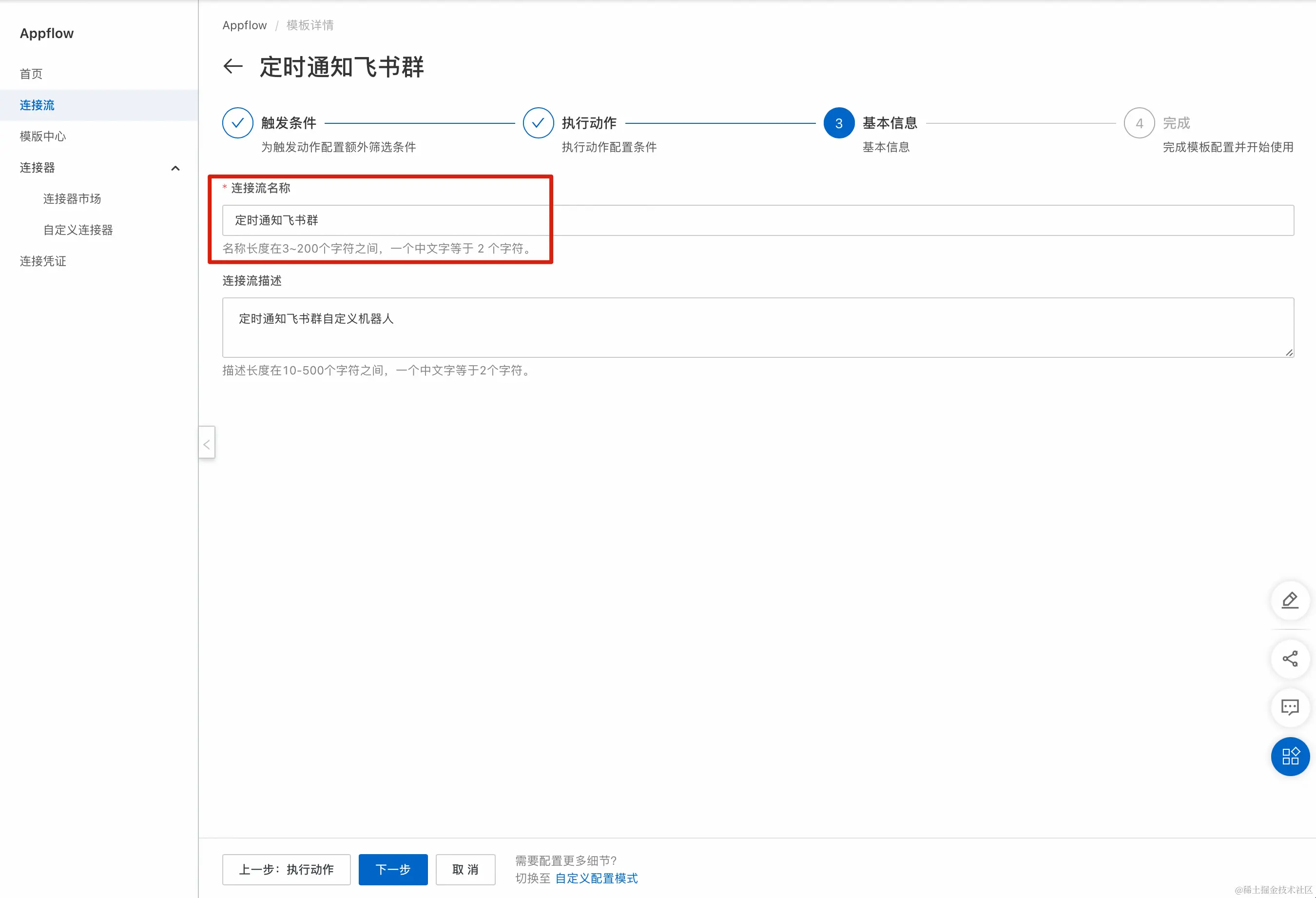Collapse the 连接器 menu chevron
The height and width of the screenshot is (898, 1316).
click(x=175, y=168)
